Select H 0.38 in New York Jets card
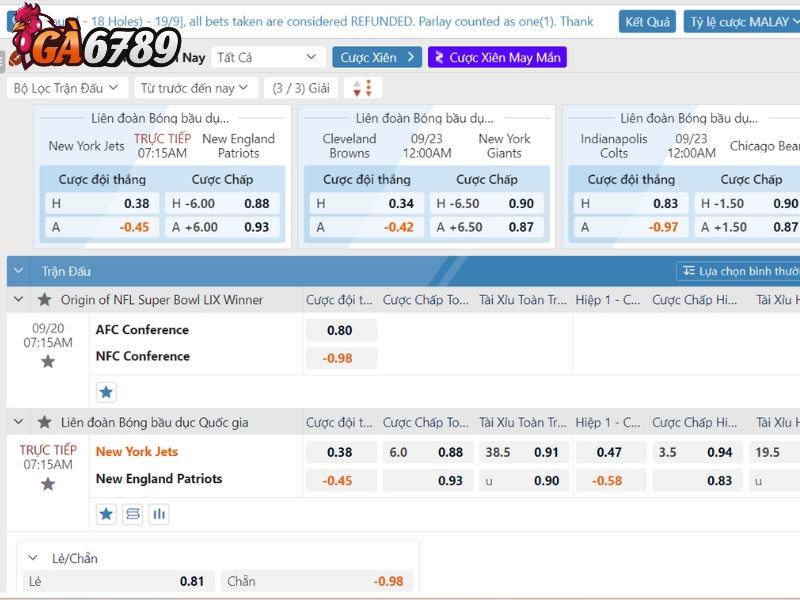The image size is (800, 600). (102, 204)
